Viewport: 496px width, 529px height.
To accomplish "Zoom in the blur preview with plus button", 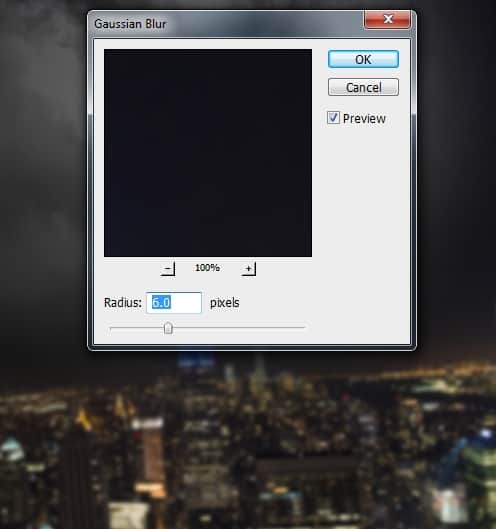I will (249, 269).
